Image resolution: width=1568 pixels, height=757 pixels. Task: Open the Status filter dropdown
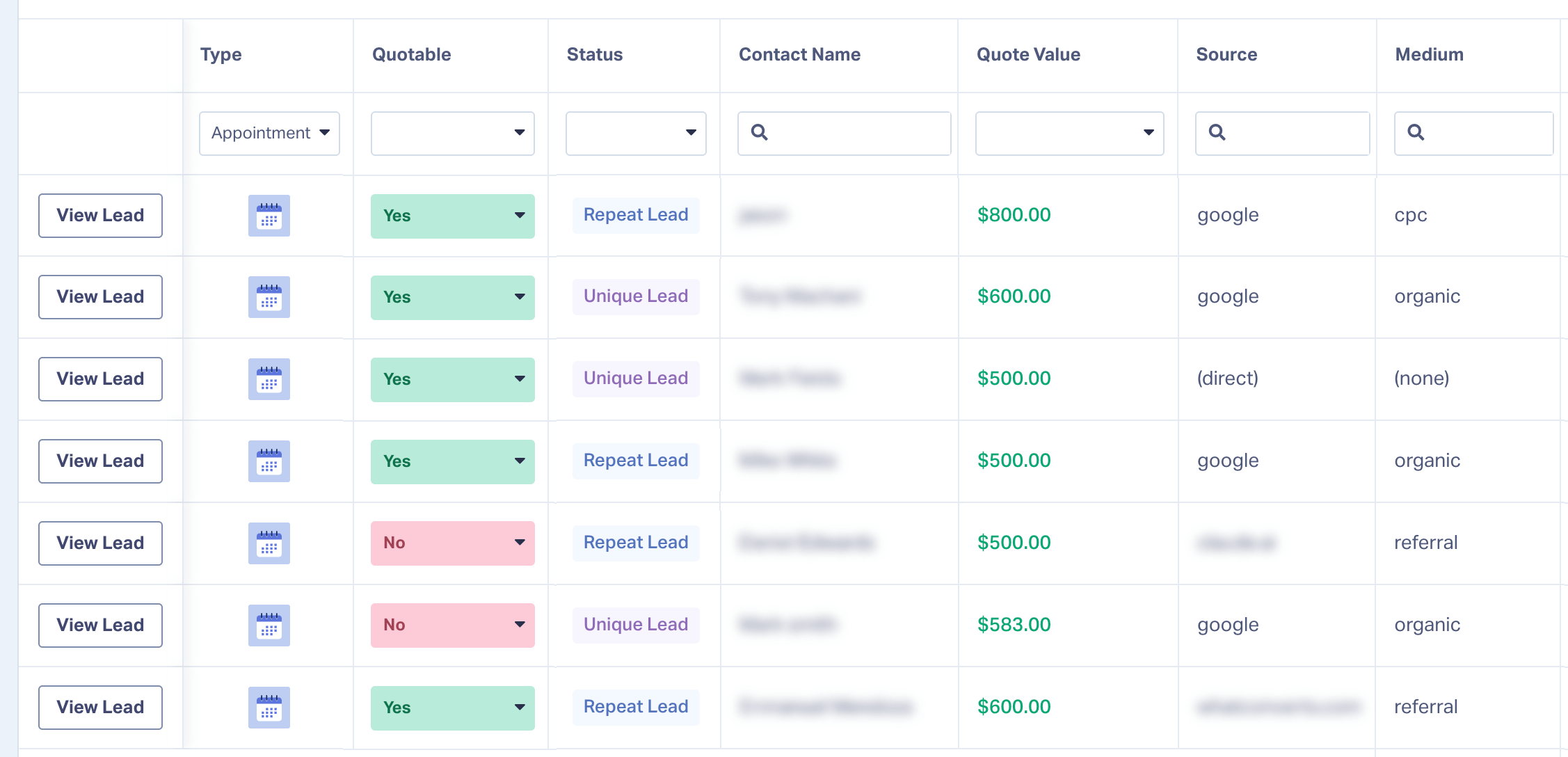(x=635, y=133)
